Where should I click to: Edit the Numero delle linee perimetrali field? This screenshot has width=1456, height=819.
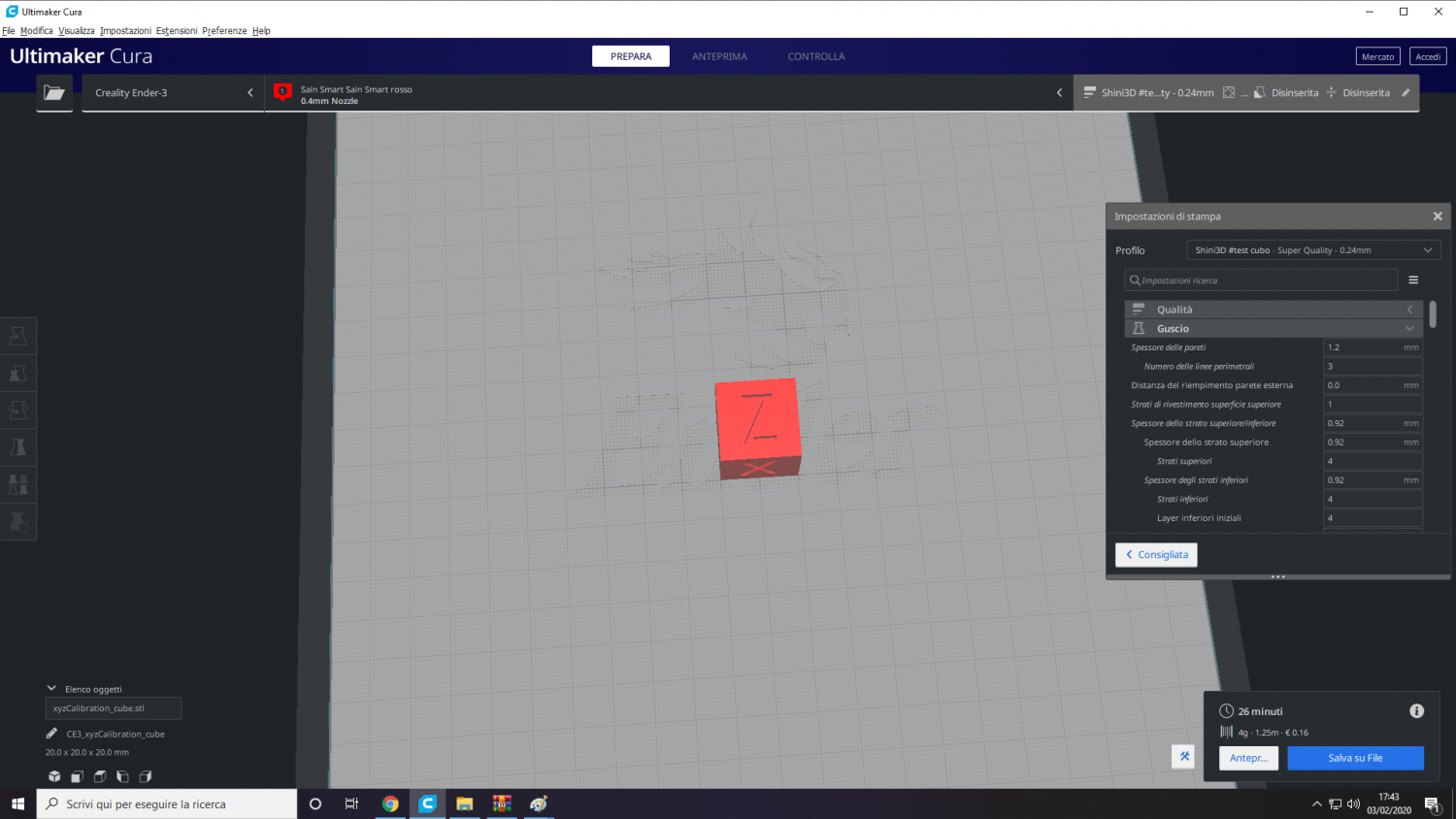tap(1373, 367)
